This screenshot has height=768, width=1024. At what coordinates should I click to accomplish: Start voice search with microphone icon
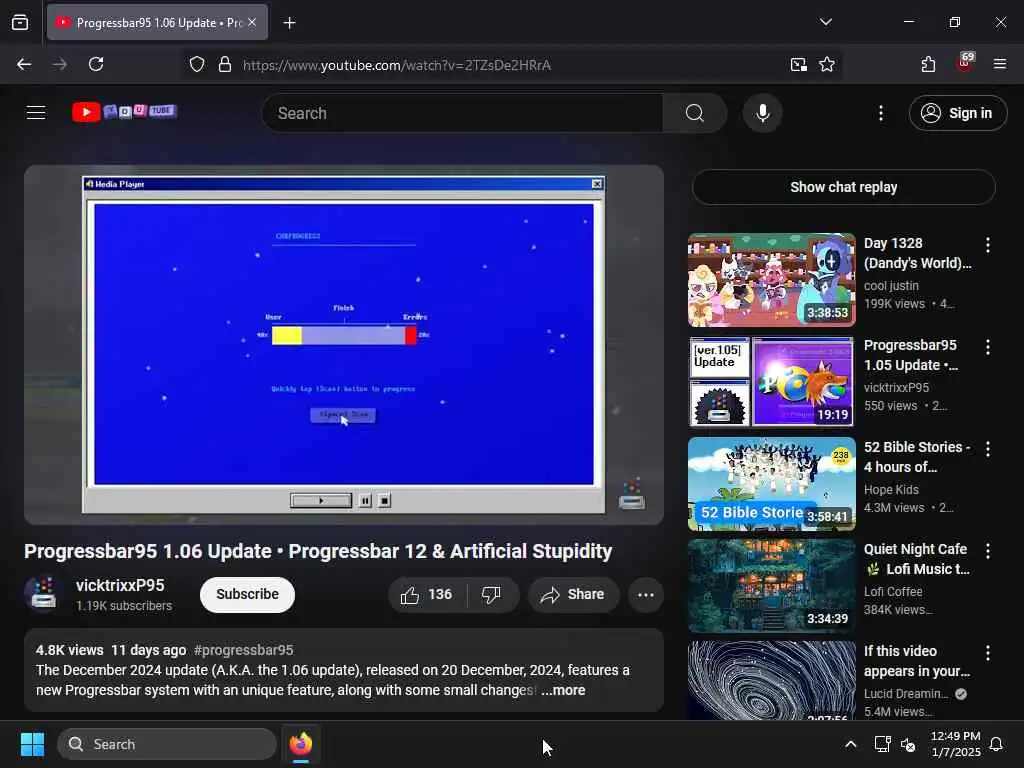pyautogui.click(x=762, y=113)
